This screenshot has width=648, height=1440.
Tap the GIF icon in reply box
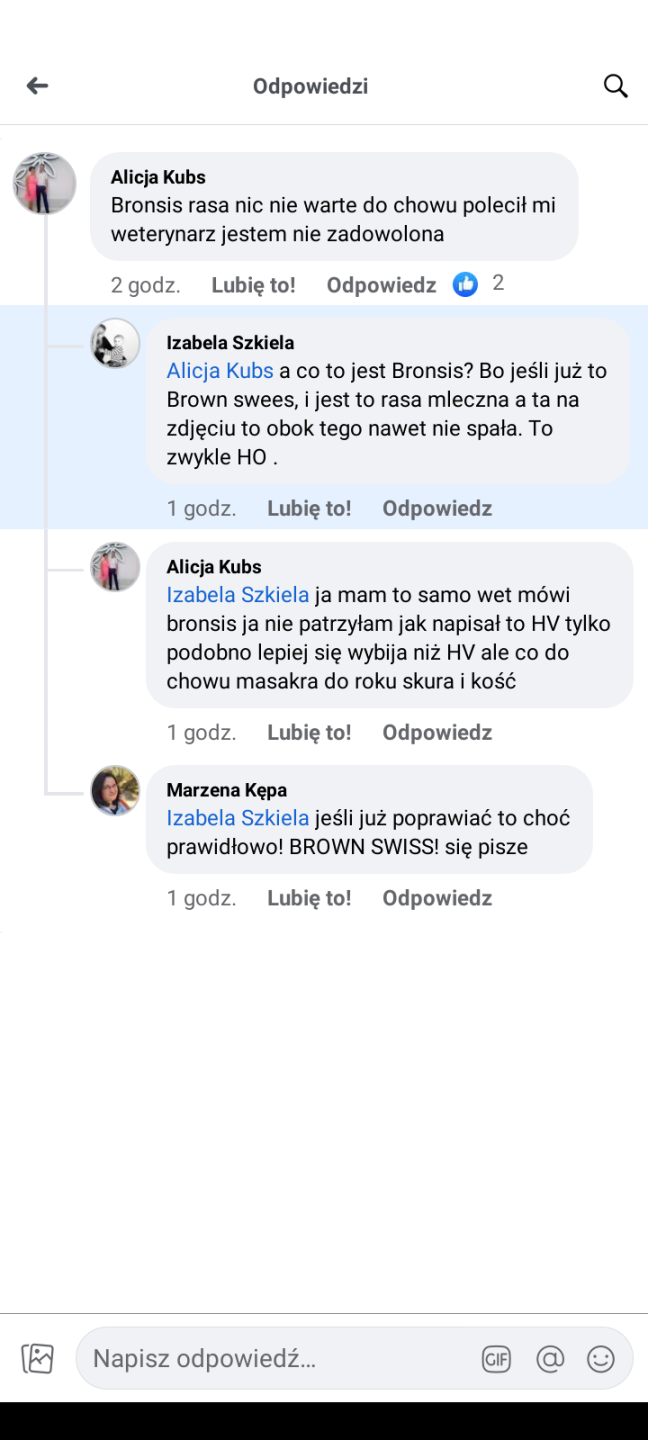click(x=496, y=1359)
